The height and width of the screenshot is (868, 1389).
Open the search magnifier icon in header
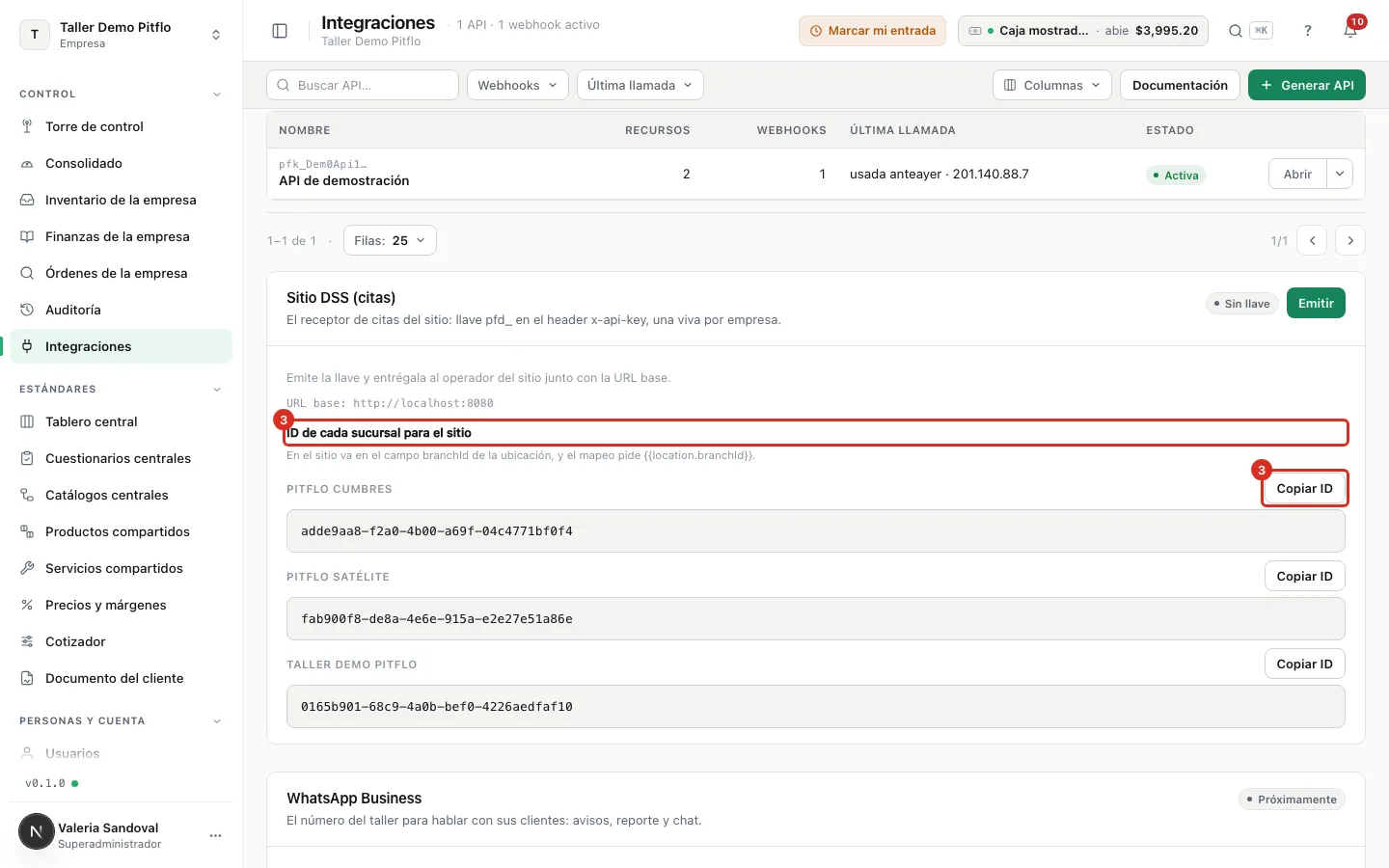pyautogui.click(x=1235, y=31)
